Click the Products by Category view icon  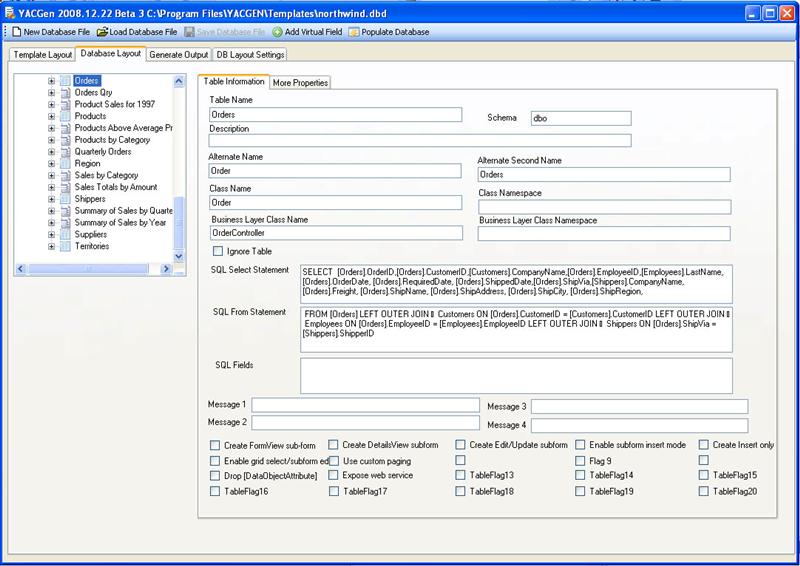65,140
